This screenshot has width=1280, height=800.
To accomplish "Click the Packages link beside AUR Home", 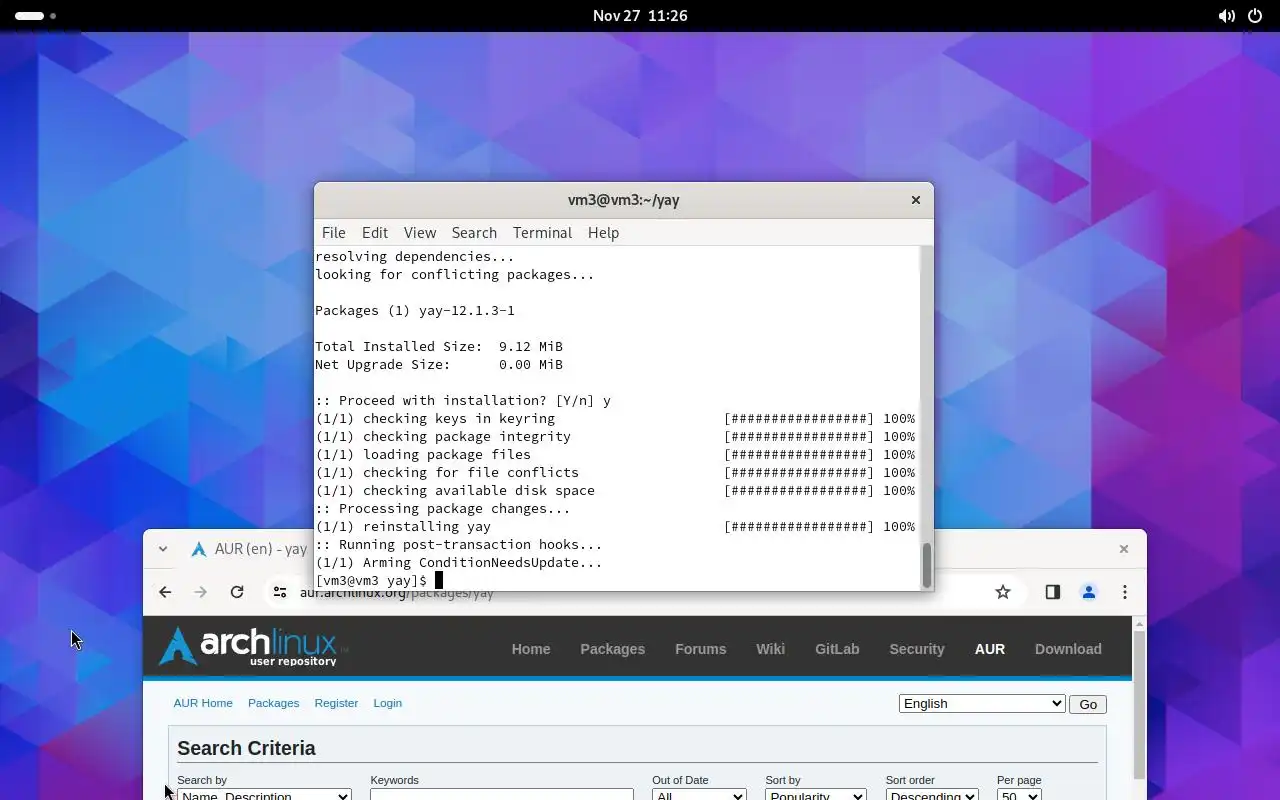I will click(273, 703).
